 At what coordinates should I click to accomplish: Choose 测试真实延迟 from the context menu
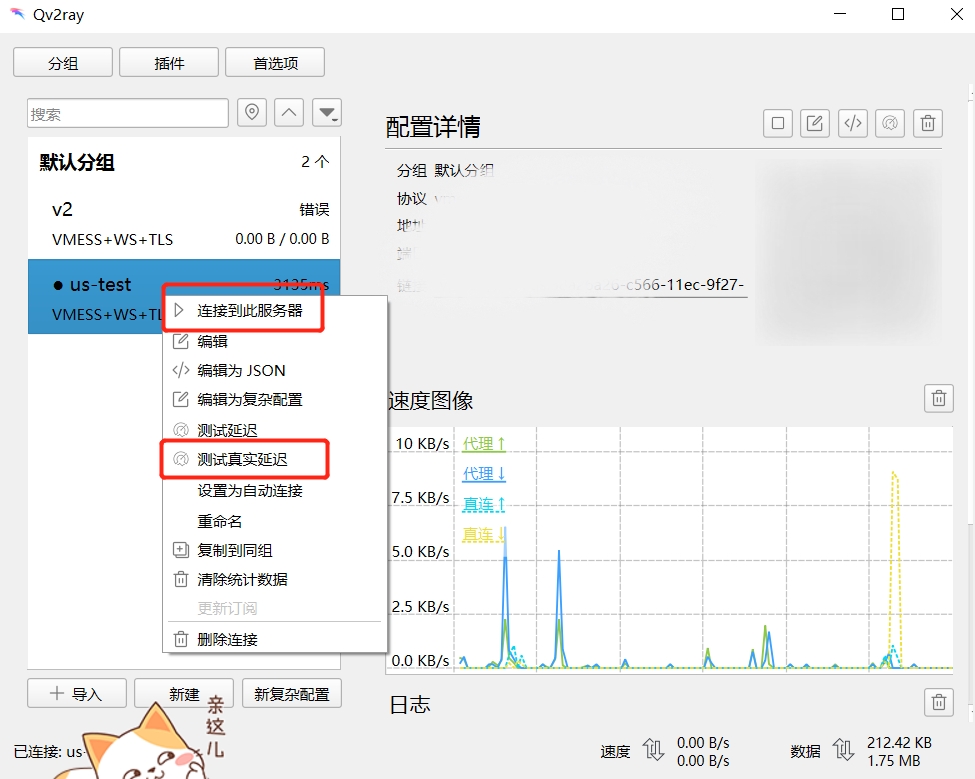(x=242, y=460)
